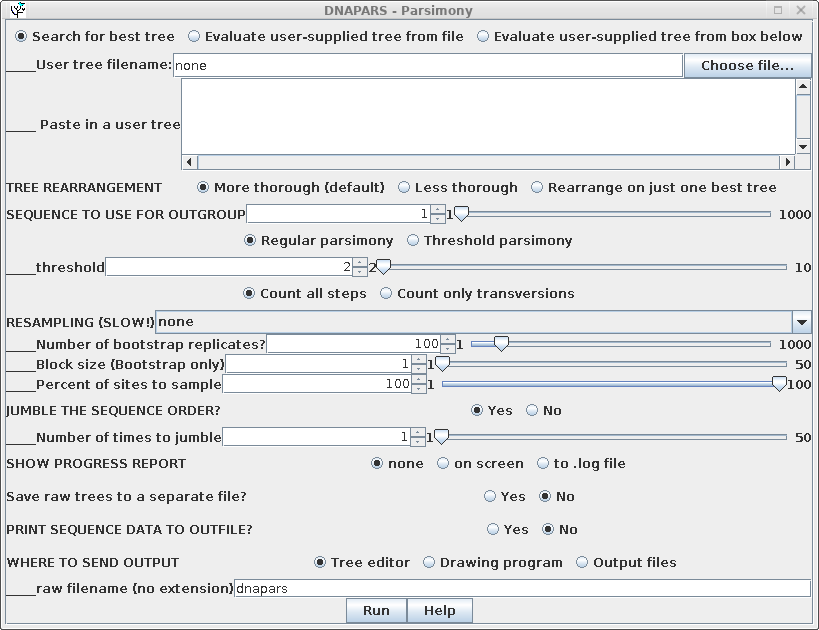Select Less thorough tree rearrangement

click(x=404, y=187)
